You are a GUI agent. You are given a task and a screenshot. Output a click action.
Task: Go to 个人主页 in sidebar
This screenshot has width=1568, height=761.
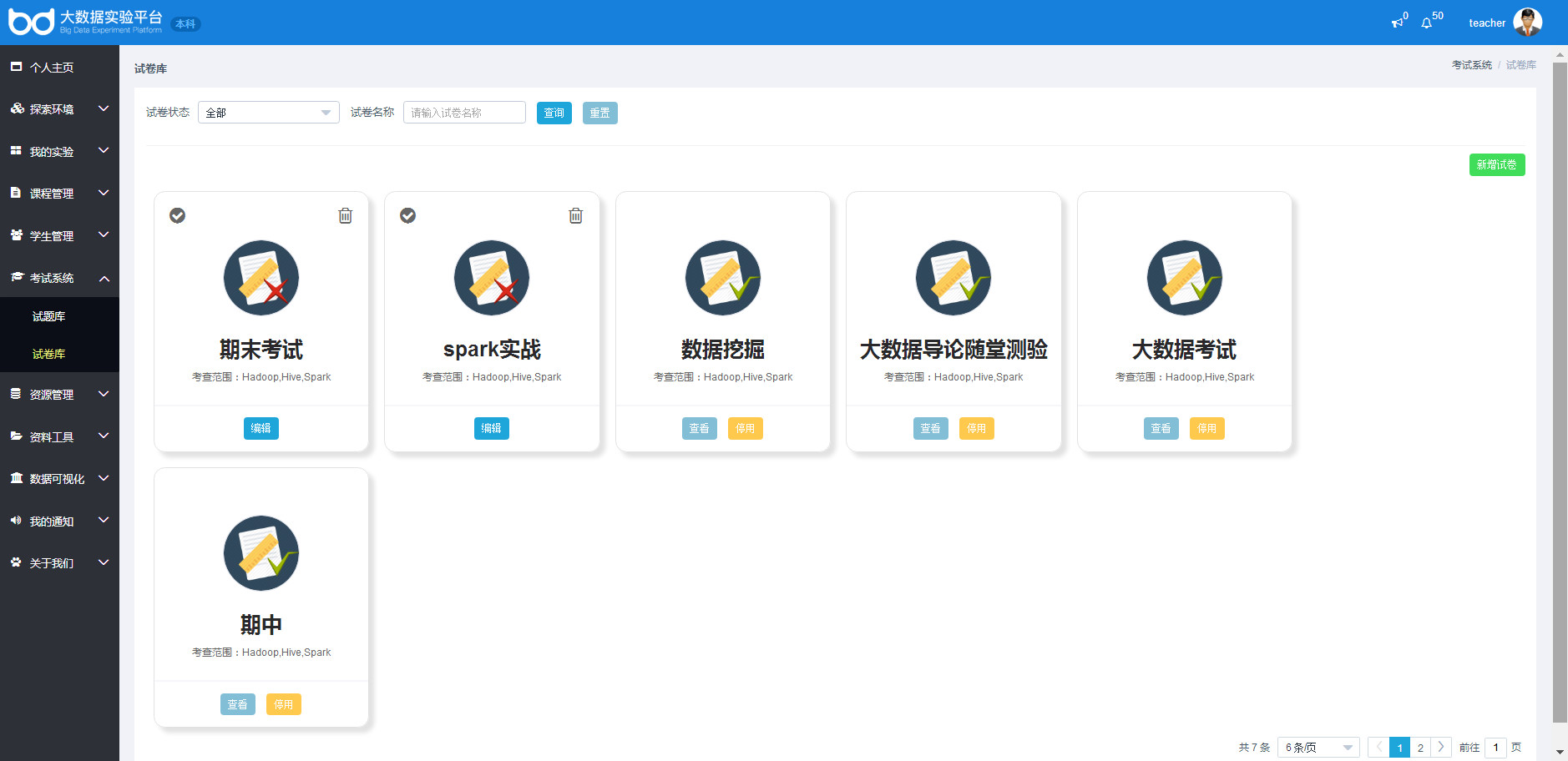pyautogui.click(x=52, y=68)
